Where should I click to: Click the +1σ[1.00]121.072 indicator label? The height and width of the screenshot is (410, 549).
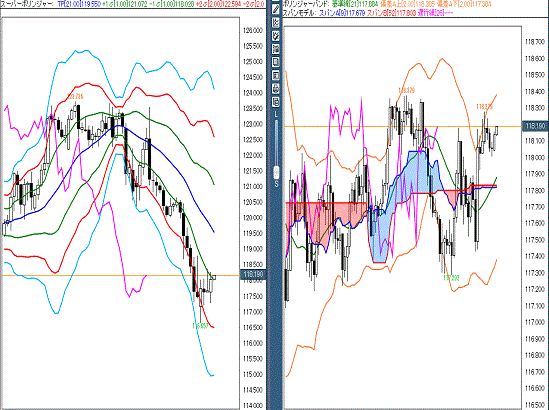(x=124, y=4)
